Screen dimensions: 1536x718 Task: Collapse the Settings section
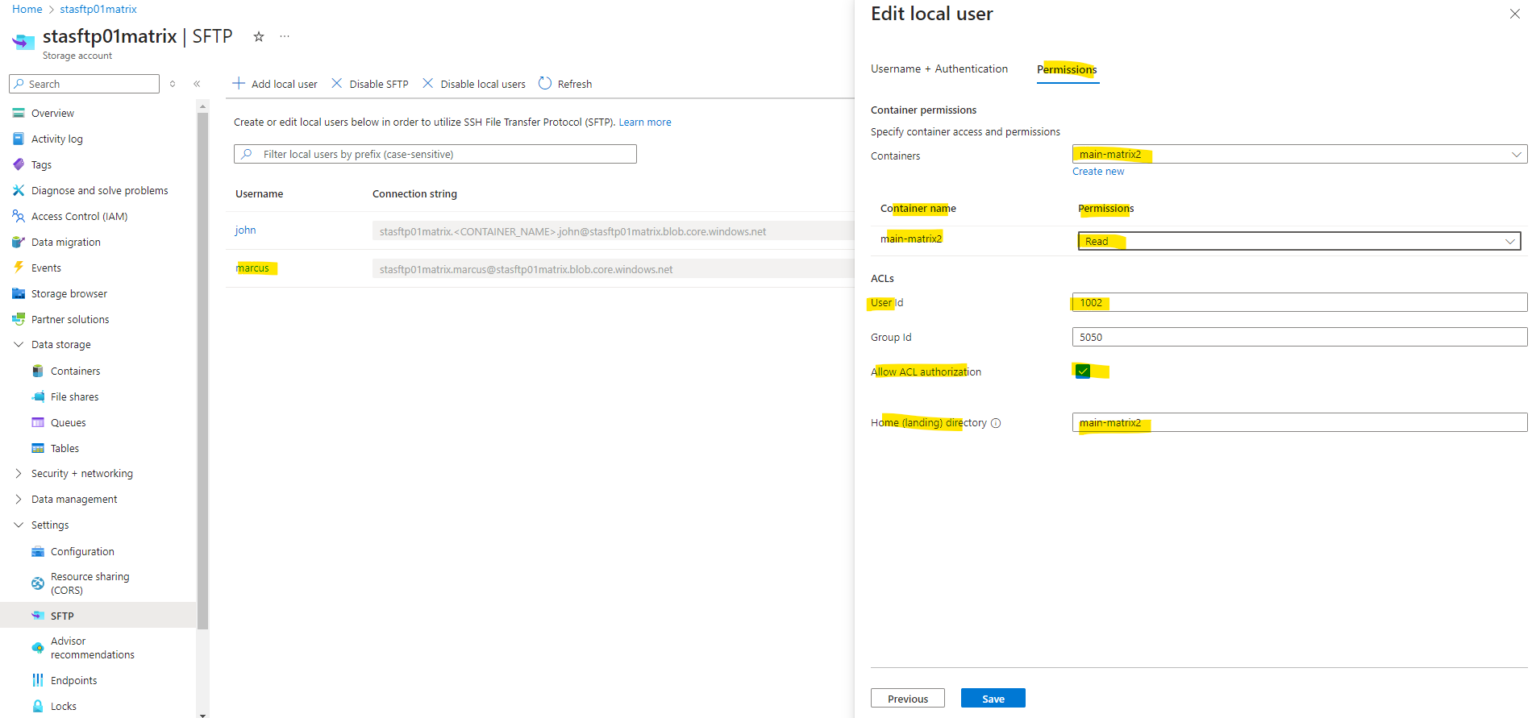17,524
